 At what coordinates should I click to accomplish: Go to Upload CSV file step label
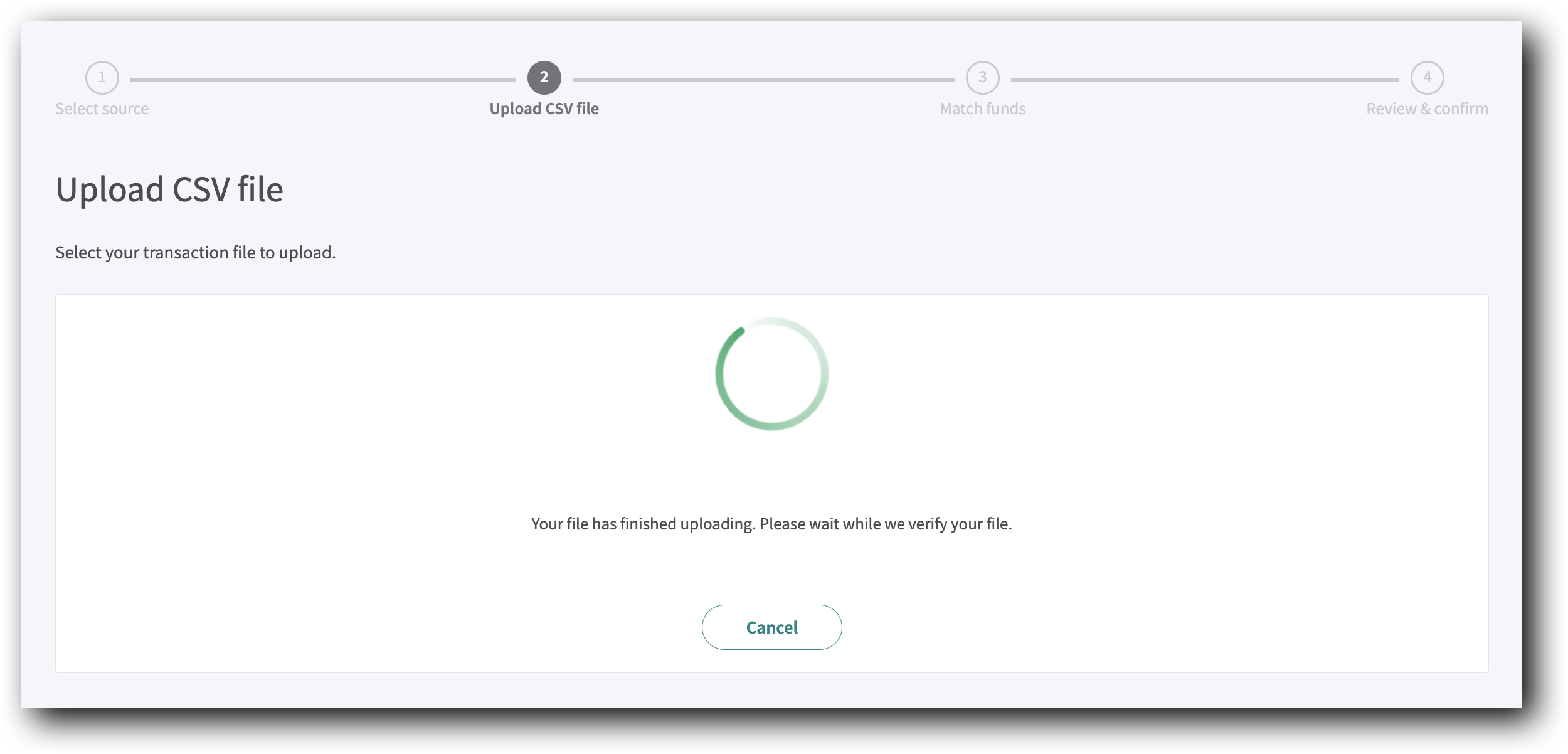544,109
